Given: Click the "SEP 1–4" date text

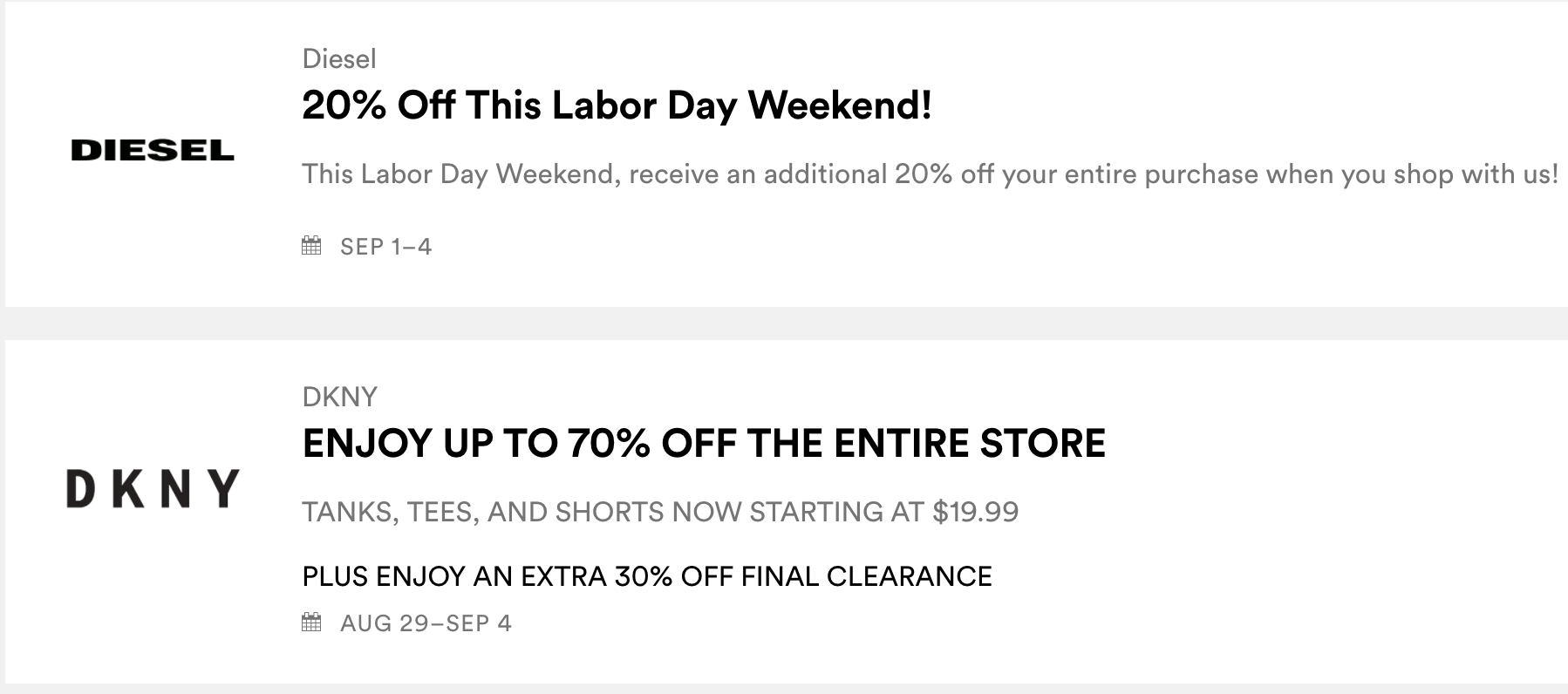Looking at the screenshot, I should pos(385,247).
